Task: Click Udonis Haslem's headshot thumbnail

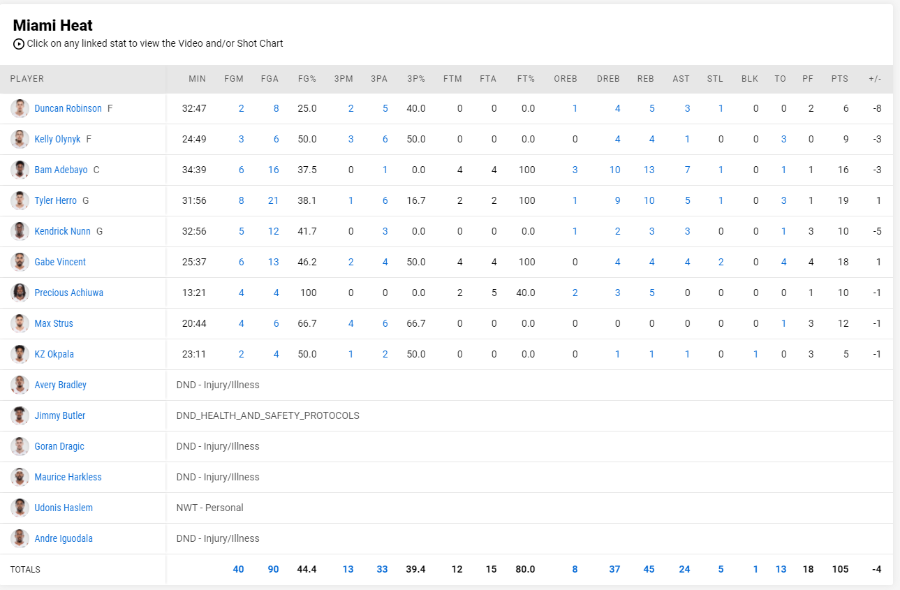Action: pos(20,507)
